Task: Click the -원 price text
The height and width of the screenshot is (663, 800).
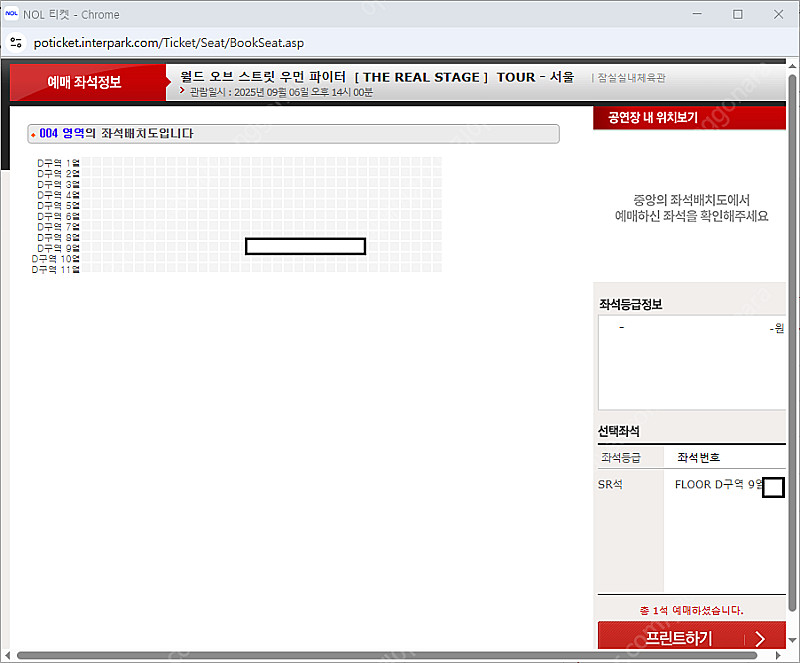Action: [x=777, y=328]
